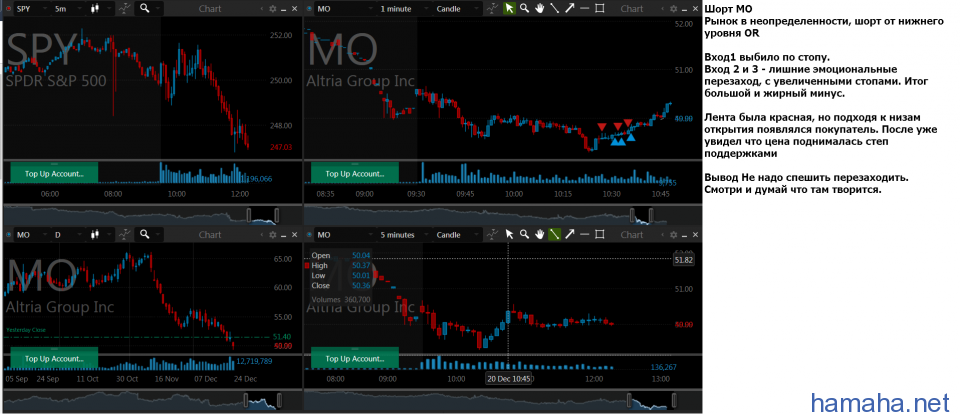960x414 pixels.
Task: Grab left range handle of MO daily navigator
Action: tap(247, 400)
